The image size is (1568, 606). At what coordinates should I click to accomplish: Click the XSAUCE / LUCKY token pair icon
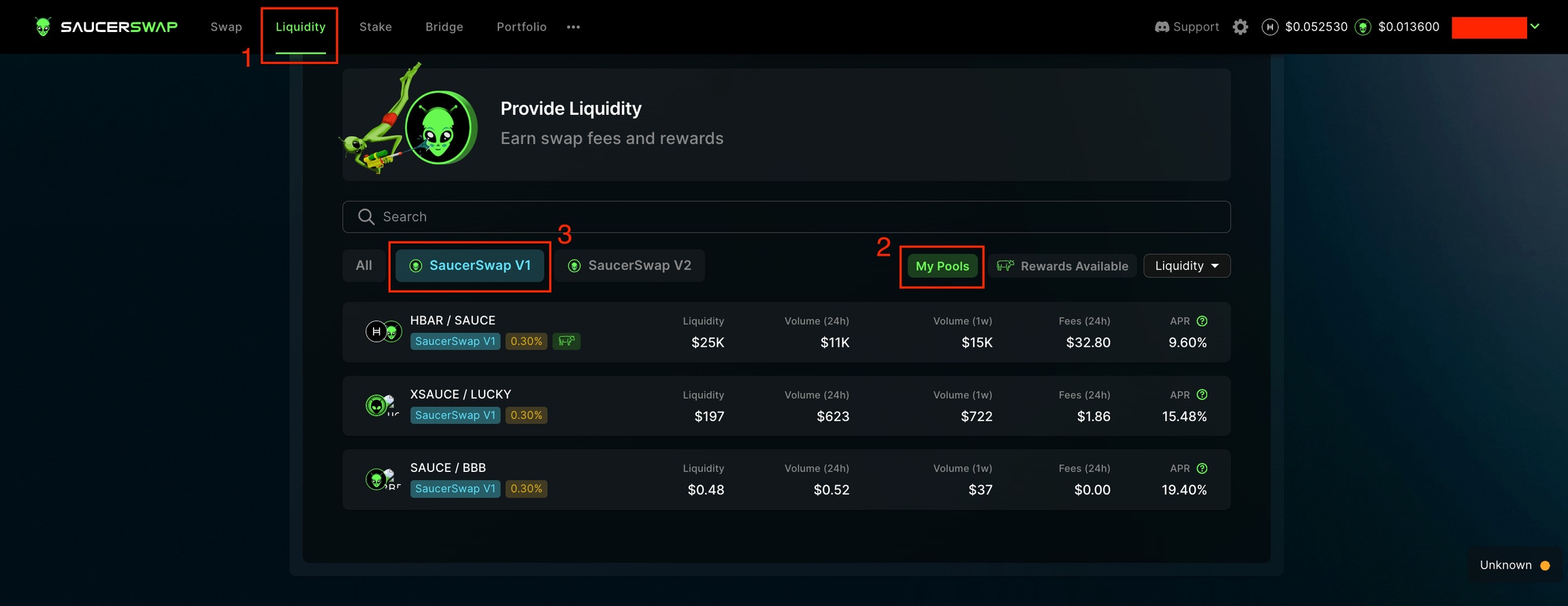click(x=382, y=405)
